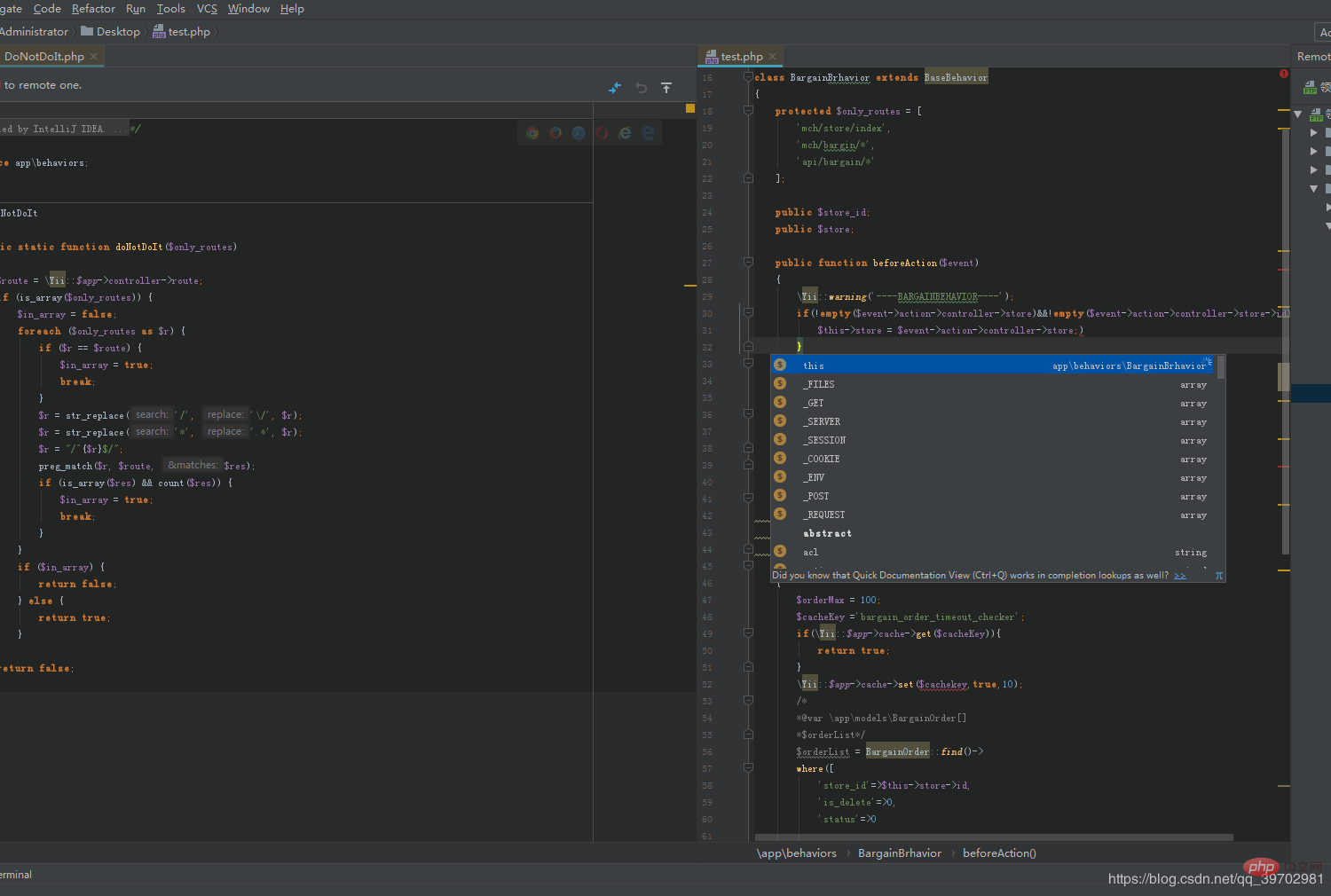Open the file preview in Edge
1331x896 pixels.
(x=648, y=133)
